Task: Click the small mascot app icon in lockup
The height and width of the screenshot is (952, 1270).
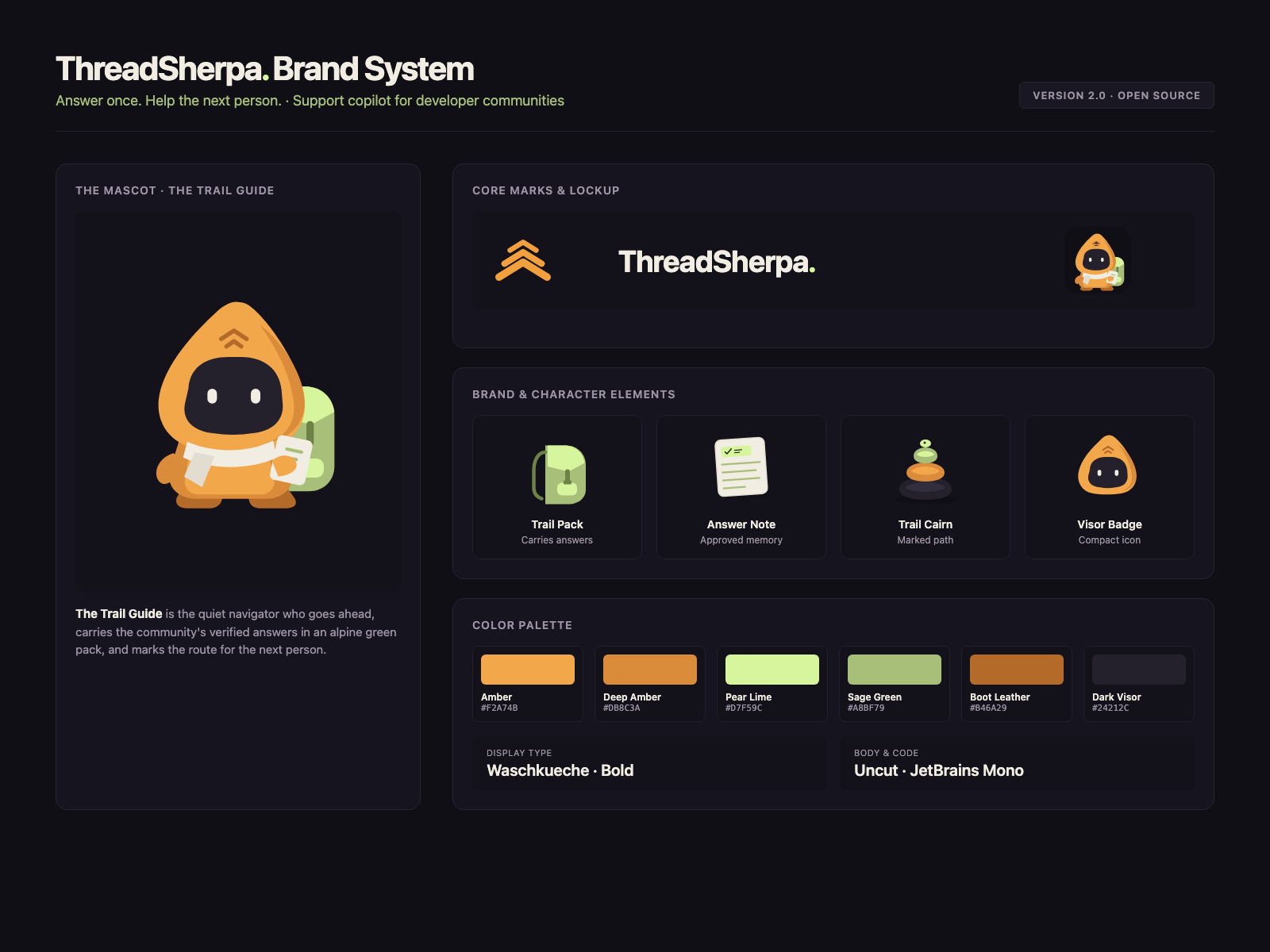Action: coord(1099,261)
